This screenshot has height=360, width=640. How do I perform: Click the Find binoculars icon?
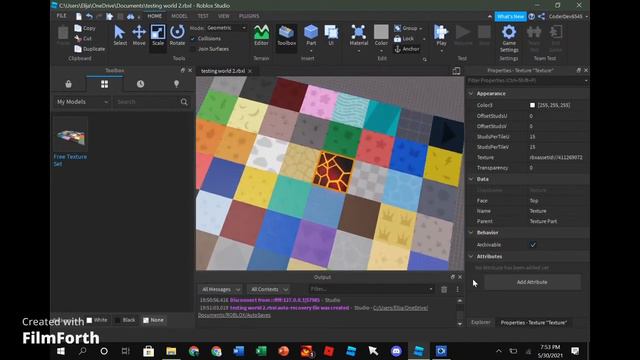[131, 16]
